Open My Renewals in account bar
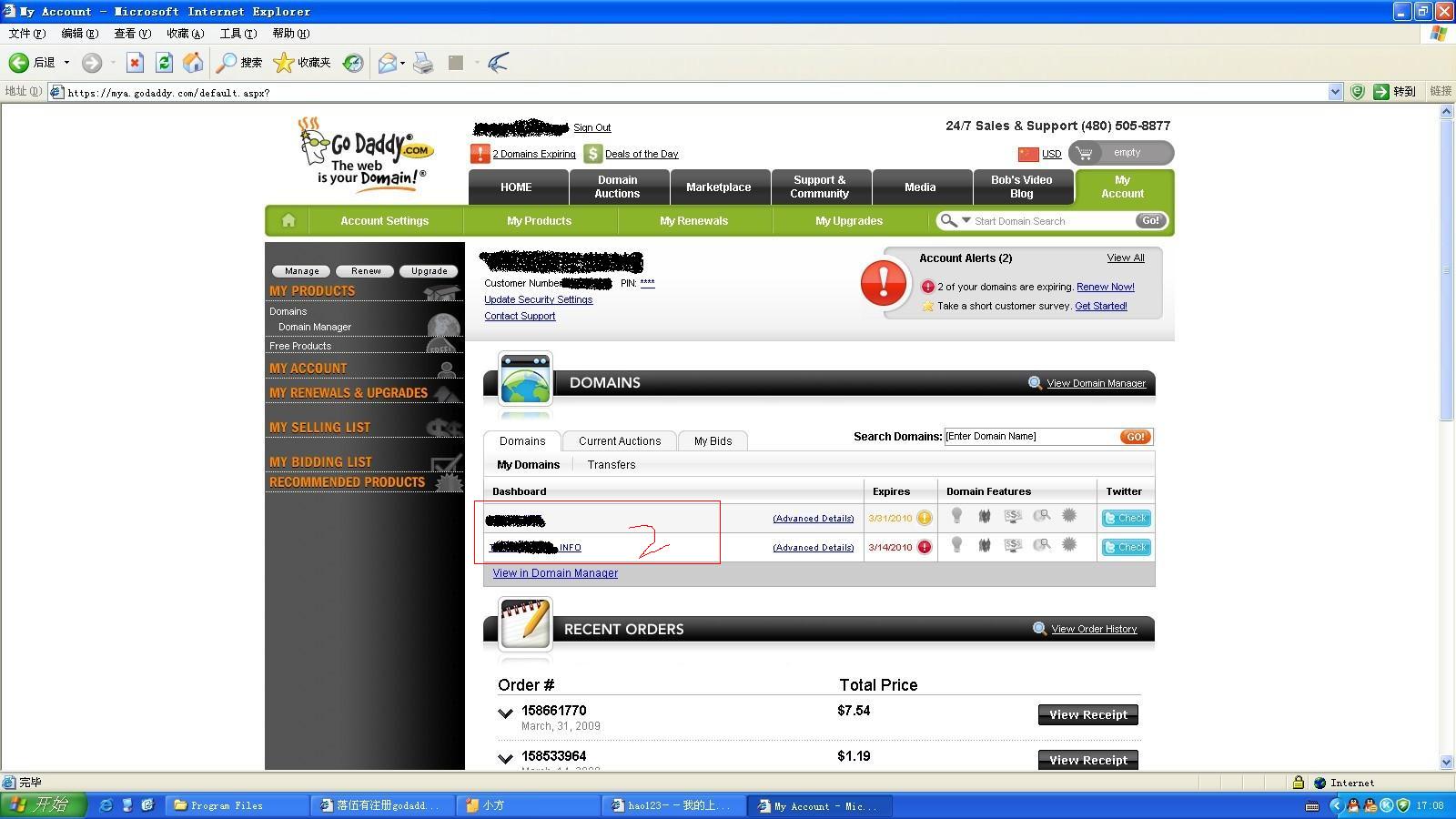The image size is (1456, 819). pos(694,220)
